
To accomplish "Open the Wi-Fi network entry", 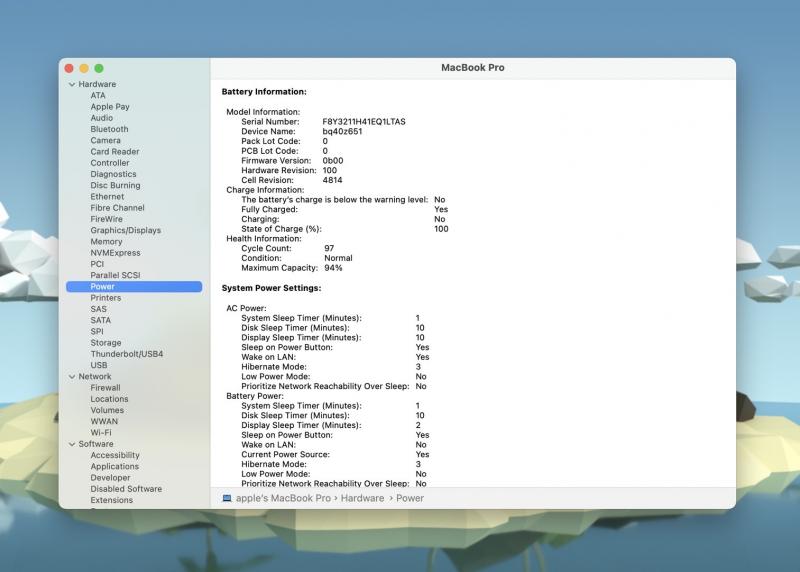I will (x=101, y=433).
